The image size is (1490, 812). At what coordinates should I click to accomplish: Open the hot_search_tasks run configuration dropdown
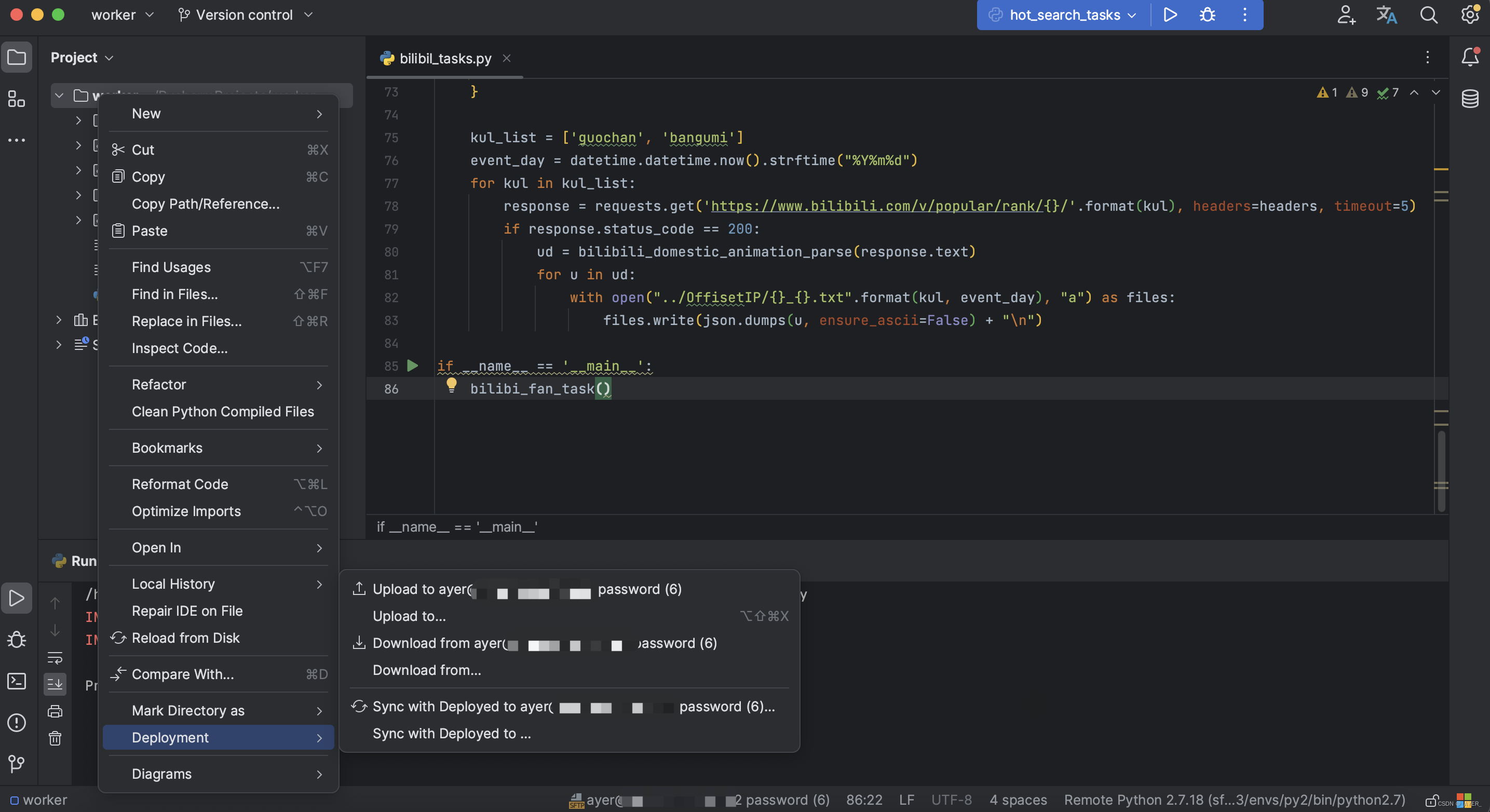pyautogui.click(x=1064, y=15)
